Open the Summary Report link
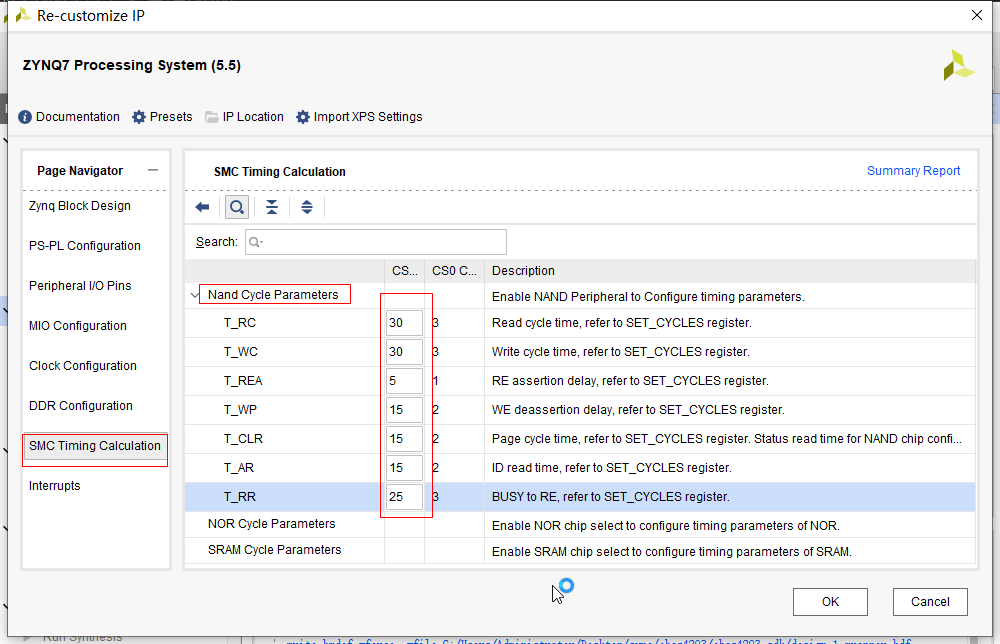This screenshot has height=644, width=1000. tap(913, 171)
